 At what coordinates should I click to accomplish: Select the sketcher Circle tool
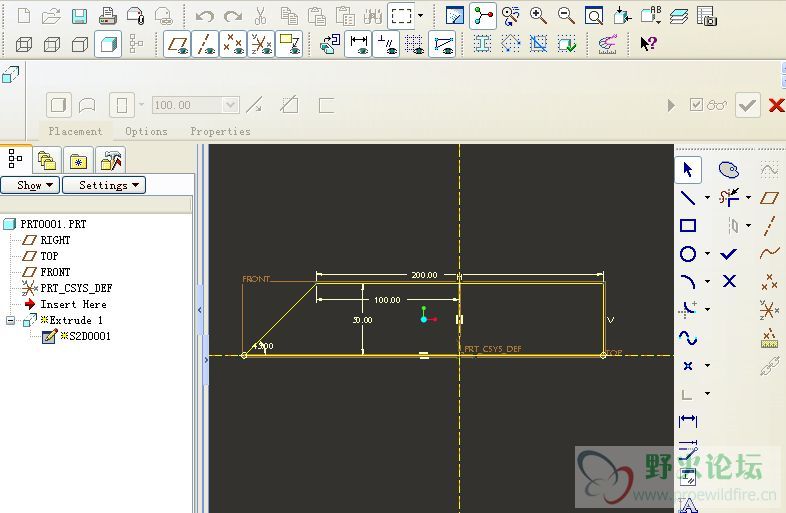click(688, 254)
